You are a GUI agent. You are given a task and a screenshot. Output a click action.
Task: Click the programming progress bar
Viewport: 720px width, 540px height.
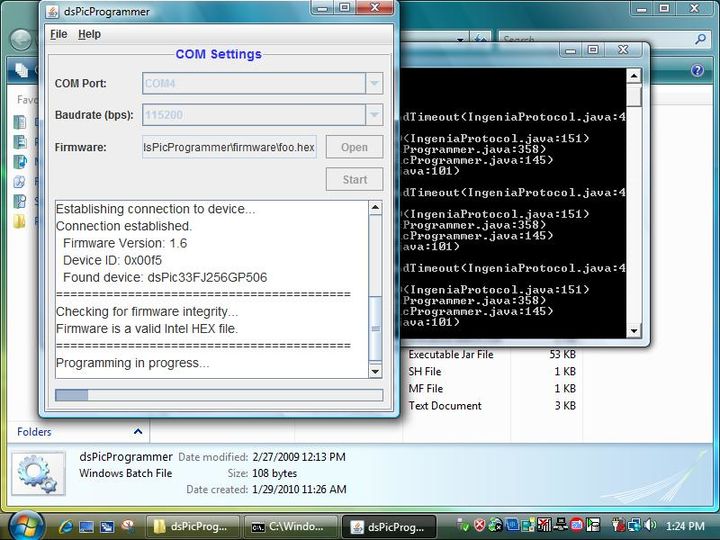tap(218, 395)
